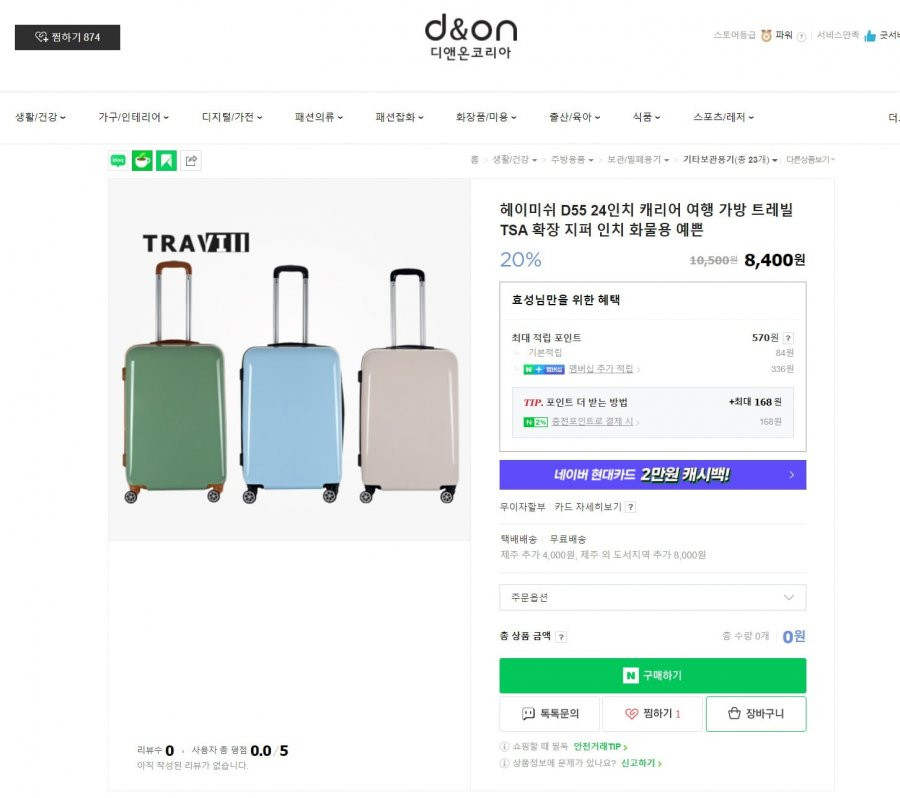Click the Naver blog share icon

(x=118, y=161)
